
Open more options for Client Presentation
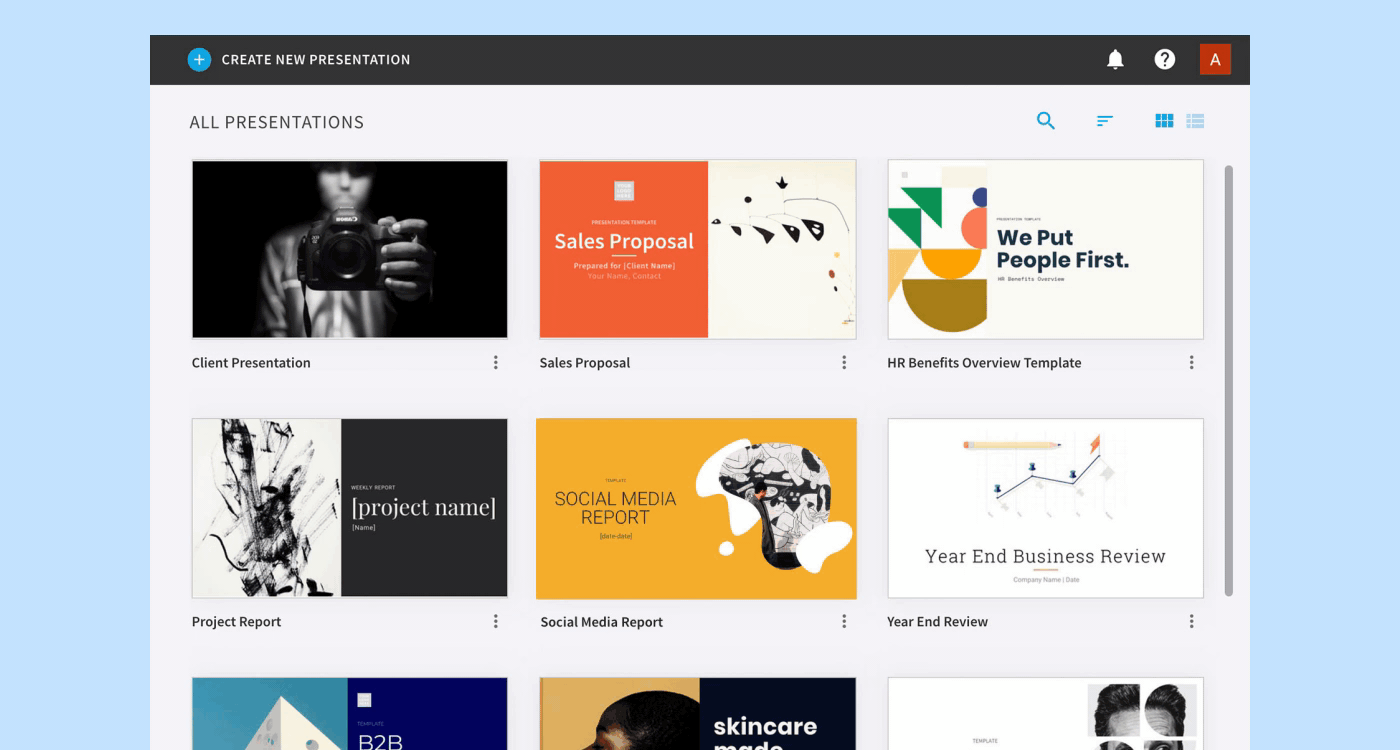pos(495,363)
